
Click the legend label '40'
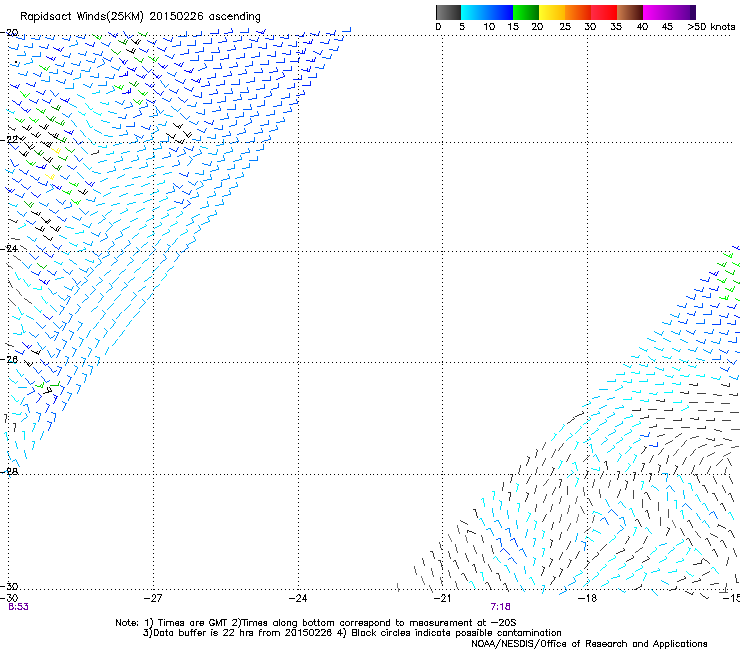642,27
